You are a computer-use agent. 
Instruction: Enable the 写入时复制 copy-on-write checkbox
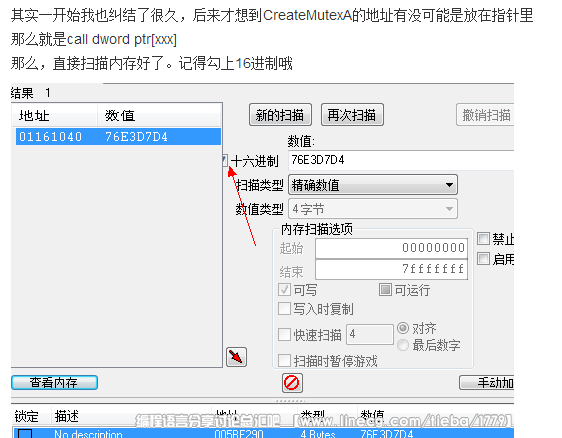point(284,309)
